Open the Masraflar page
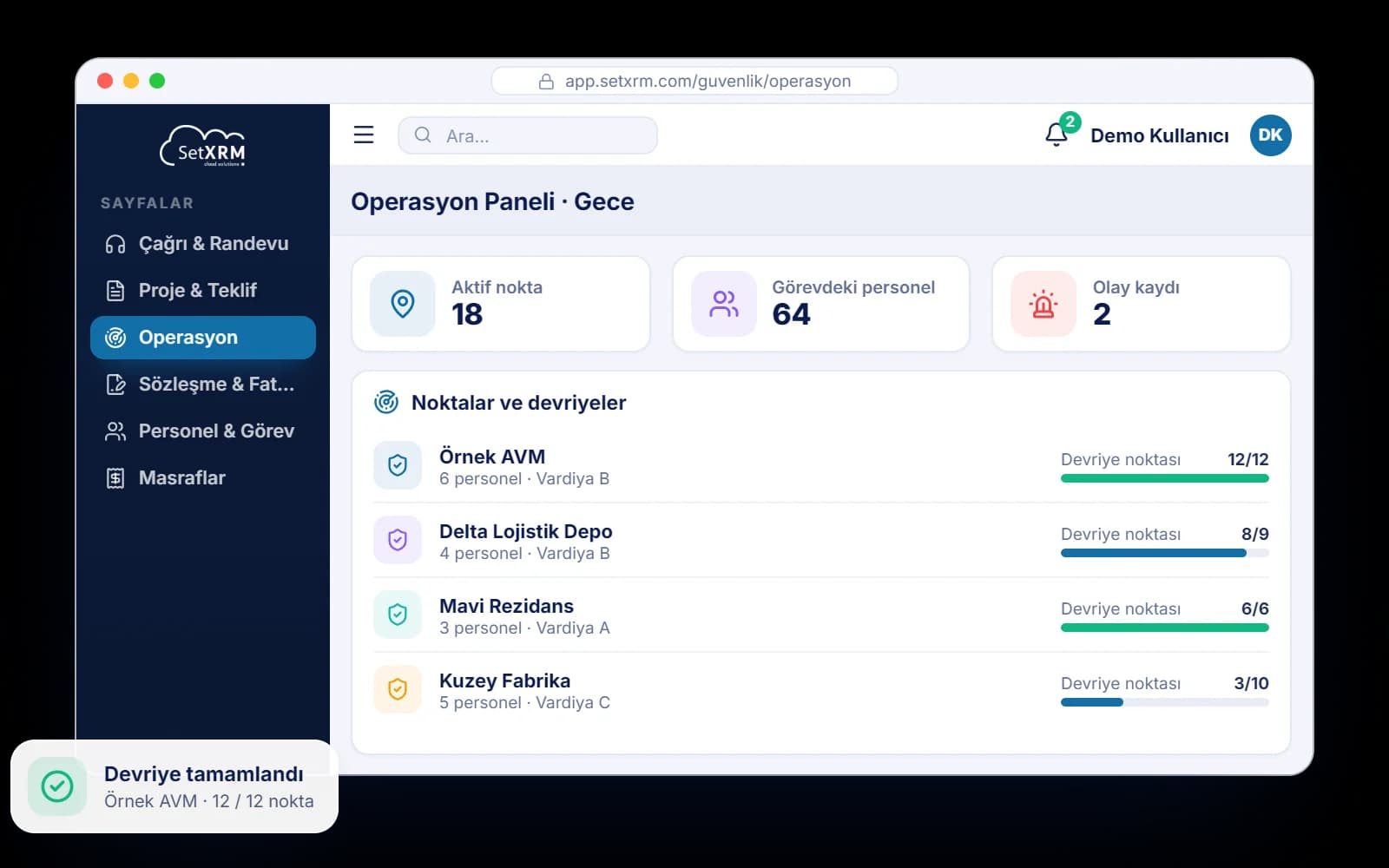The height and width of the screenshot is (868, 1389). (203, 478)
